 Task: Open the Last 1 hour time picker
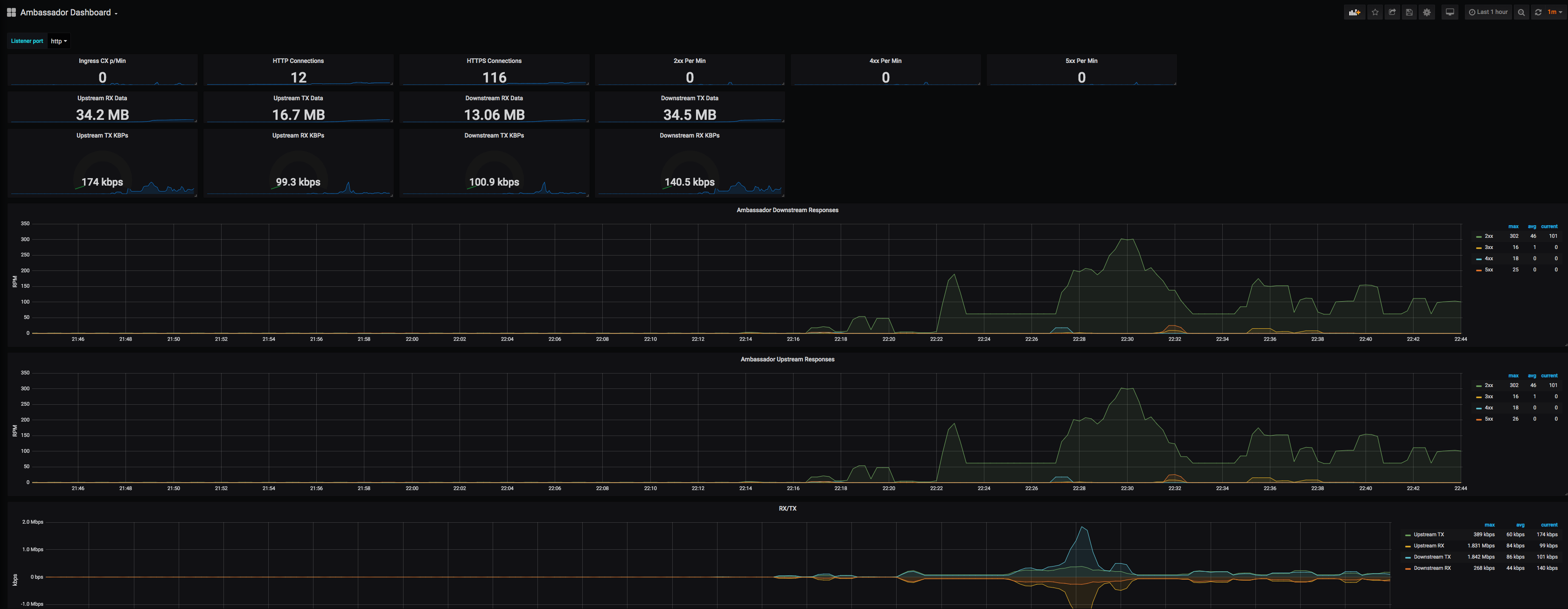pos(1488,12)
